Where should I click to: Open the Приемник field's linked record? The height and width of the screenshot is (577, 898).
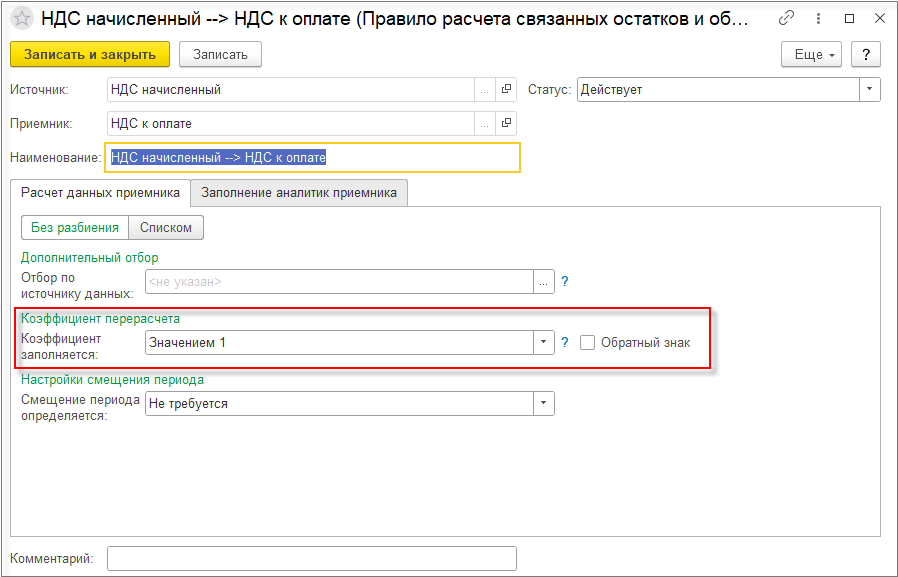pos(506,123)
